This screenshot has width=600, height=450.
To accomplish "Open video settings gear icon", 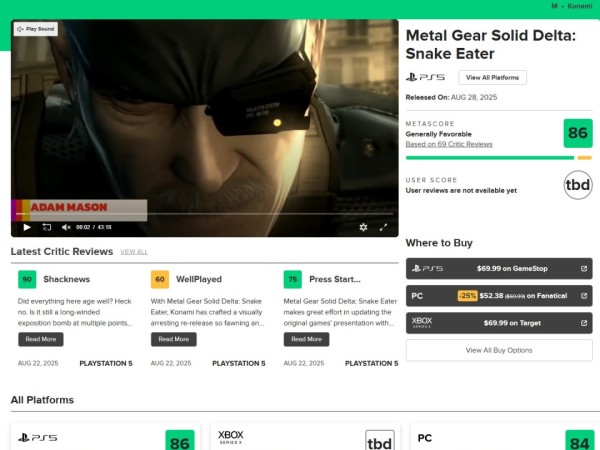I will pyautogui.click(x=363, y=227).
